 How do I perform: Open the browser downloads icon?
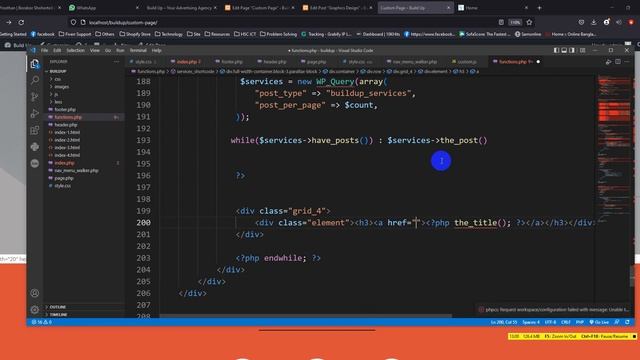coord(594,22)
